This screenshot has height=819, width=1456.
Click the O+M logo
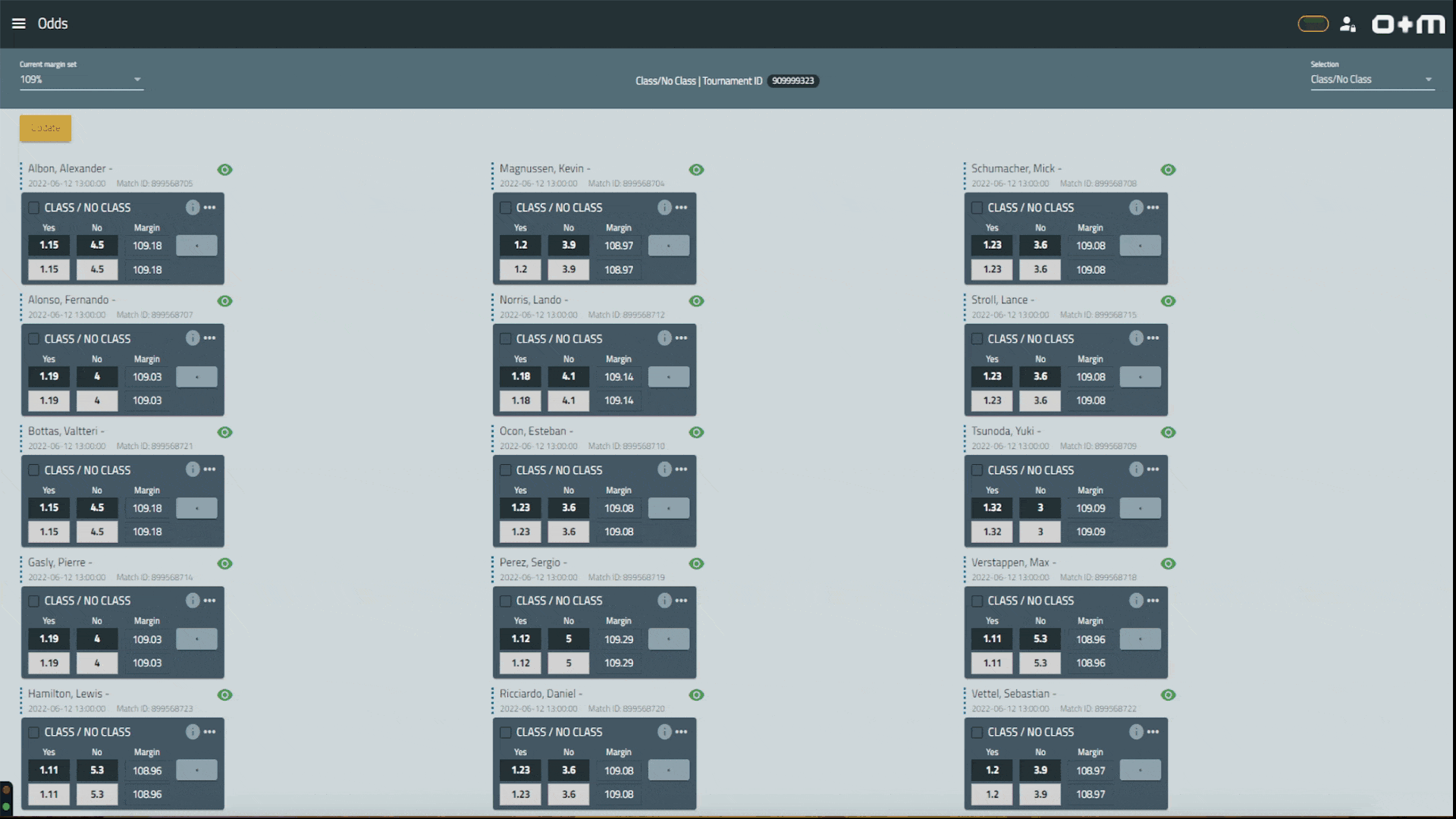pyautogui.click(x=1408, y=24)
